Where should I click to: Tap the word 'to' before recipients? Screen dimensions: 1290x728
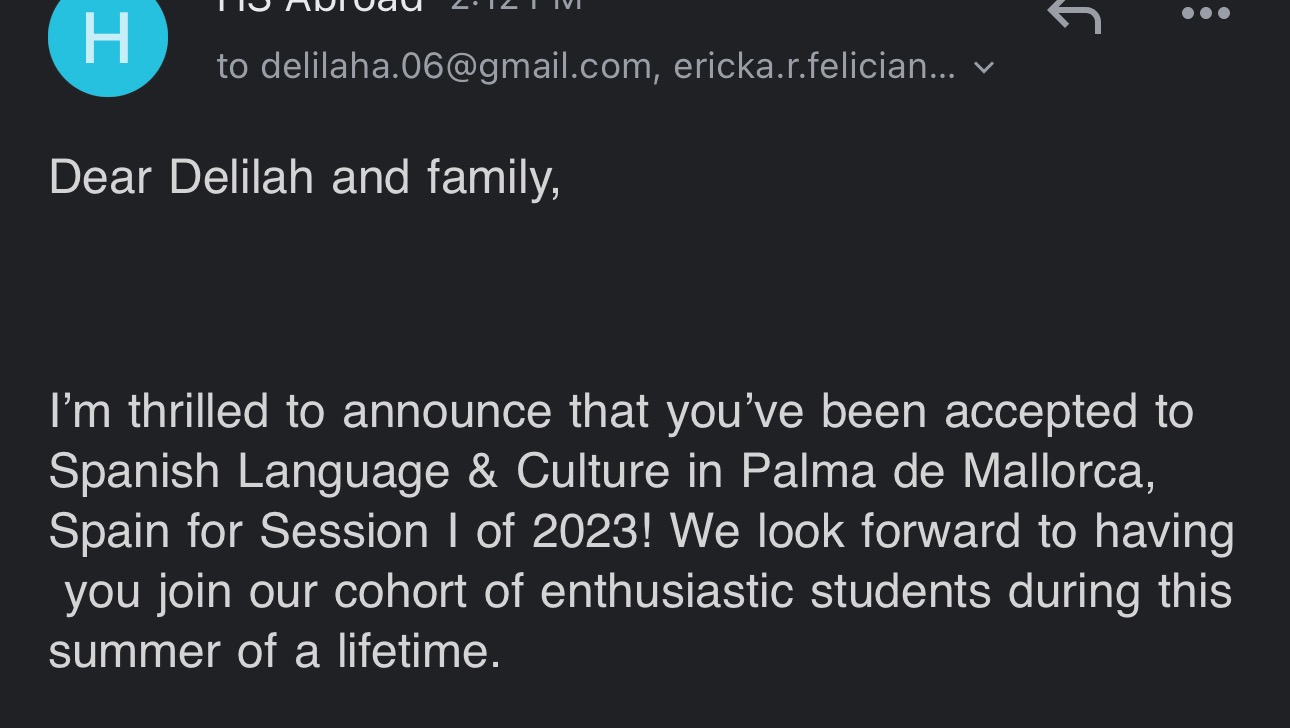click(232, 66)
